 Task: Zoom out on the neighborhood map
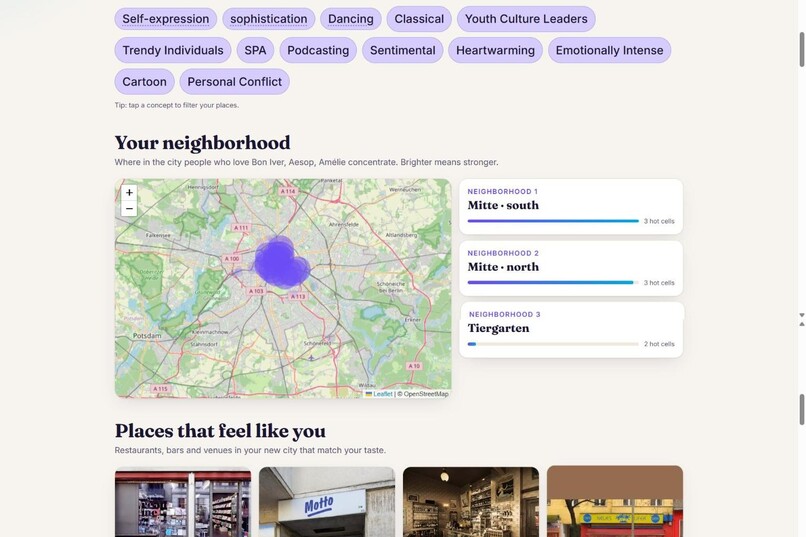point(129,208)
